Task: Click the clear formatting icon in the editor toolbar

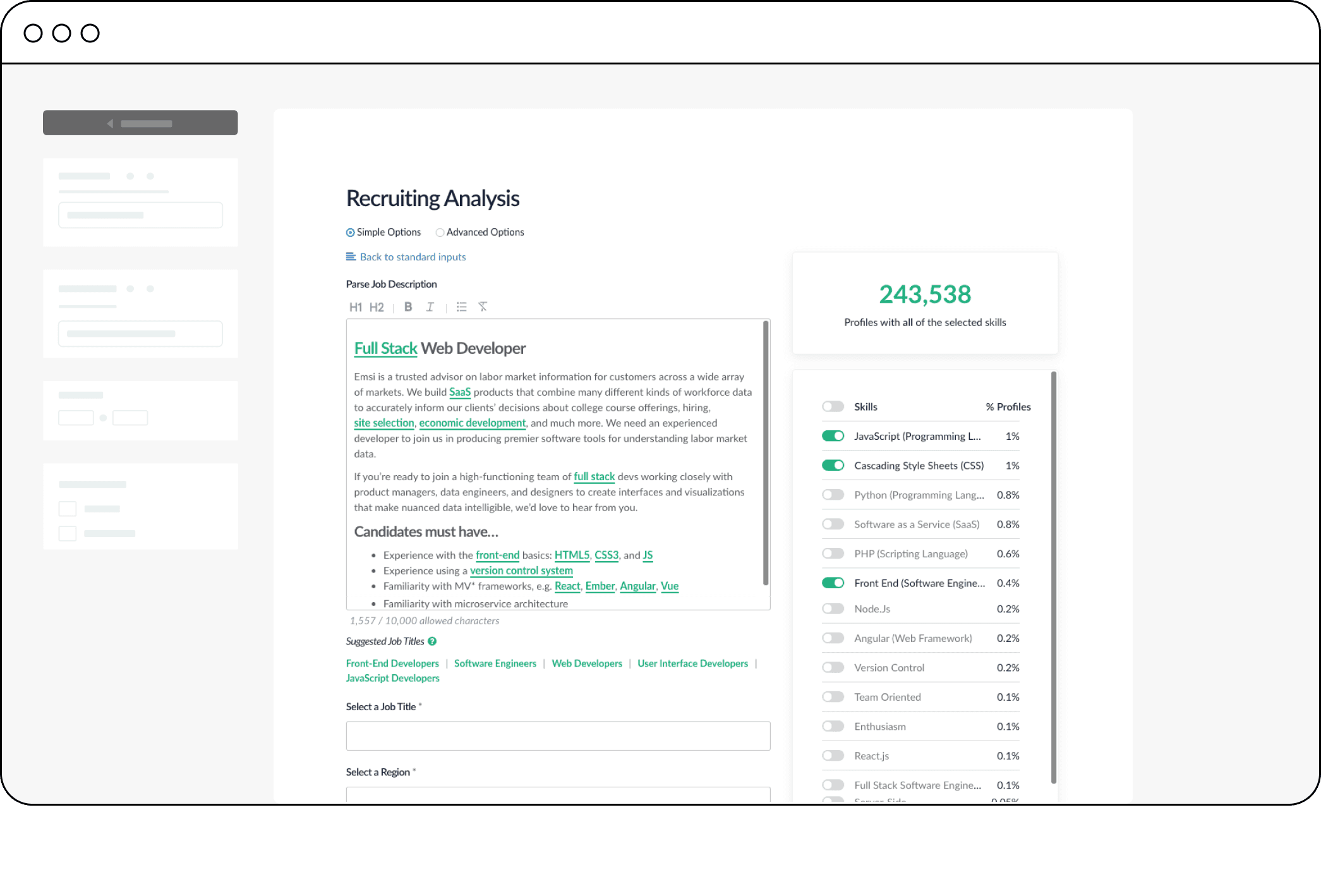Action: [483, 307]
